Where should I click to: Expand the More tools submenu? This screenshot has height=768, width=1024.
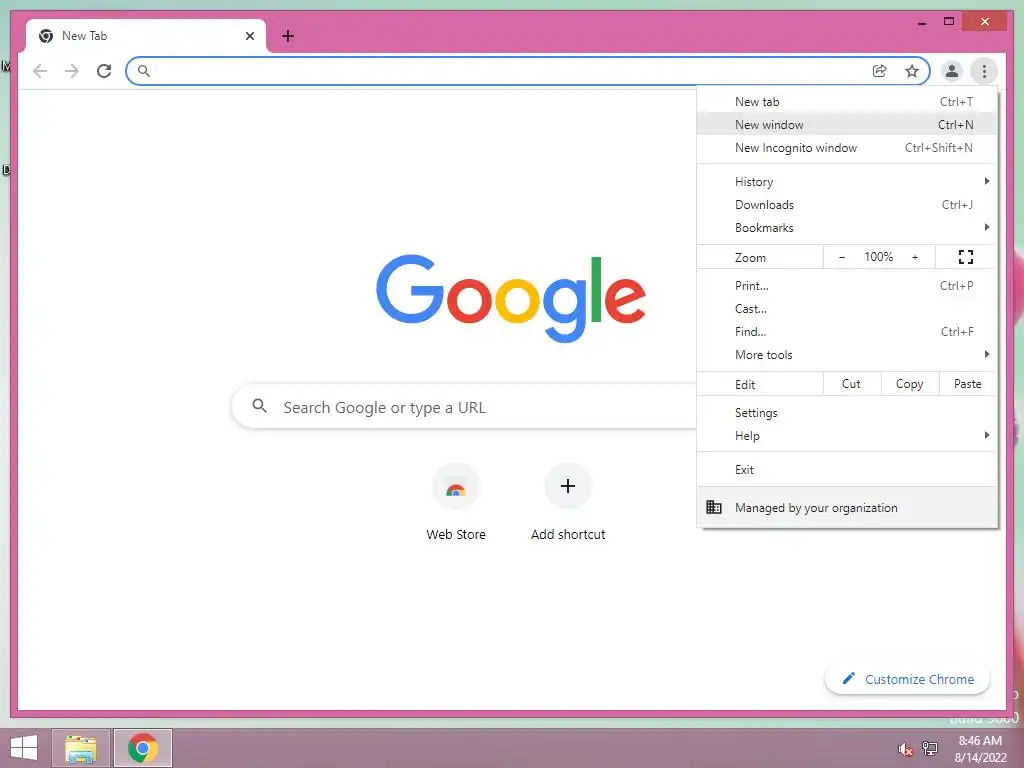pyautogui.click(x=847, y=355)
